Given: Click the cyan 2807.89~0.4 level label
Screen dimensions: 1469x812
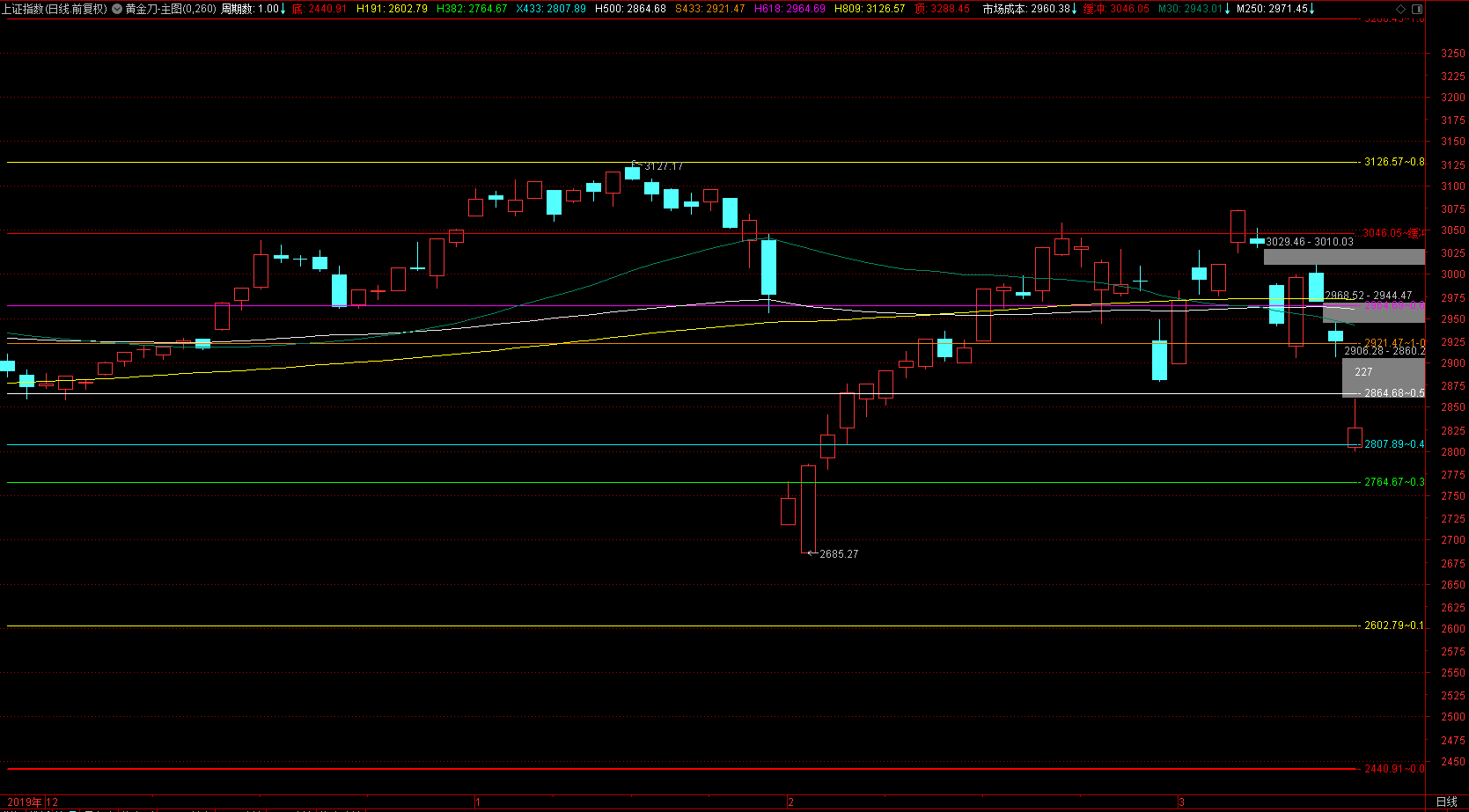Looking at the screenshot, I should pyautogui.click(x=1394, y=444).
